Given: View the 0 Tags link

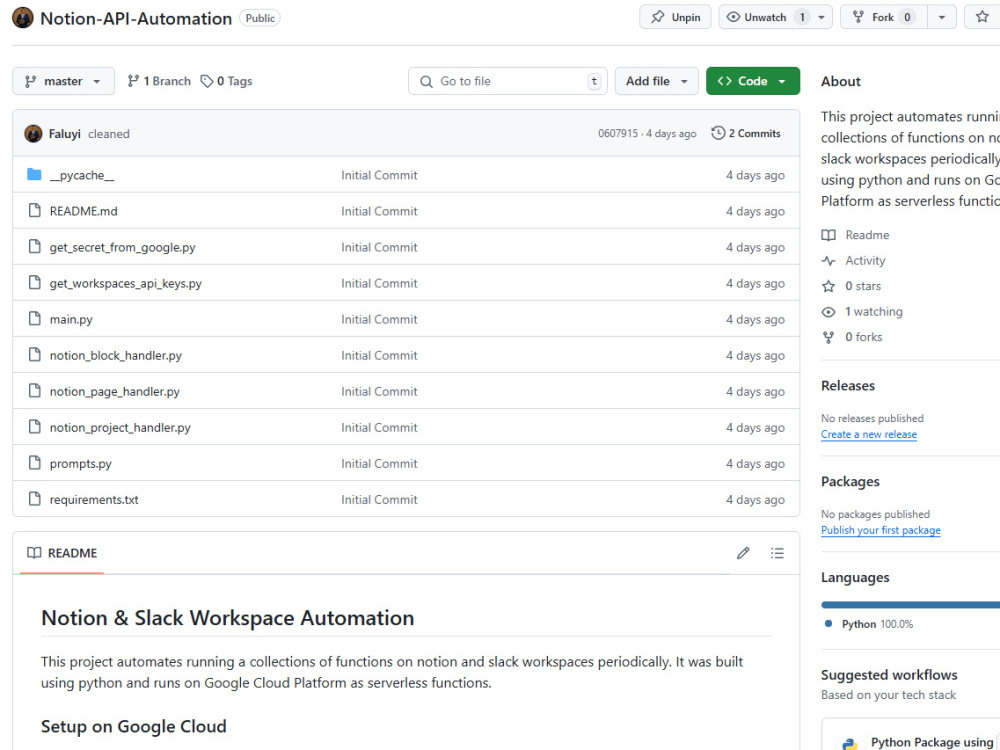Looking at the screenshot, I should [x=226, y=81].
